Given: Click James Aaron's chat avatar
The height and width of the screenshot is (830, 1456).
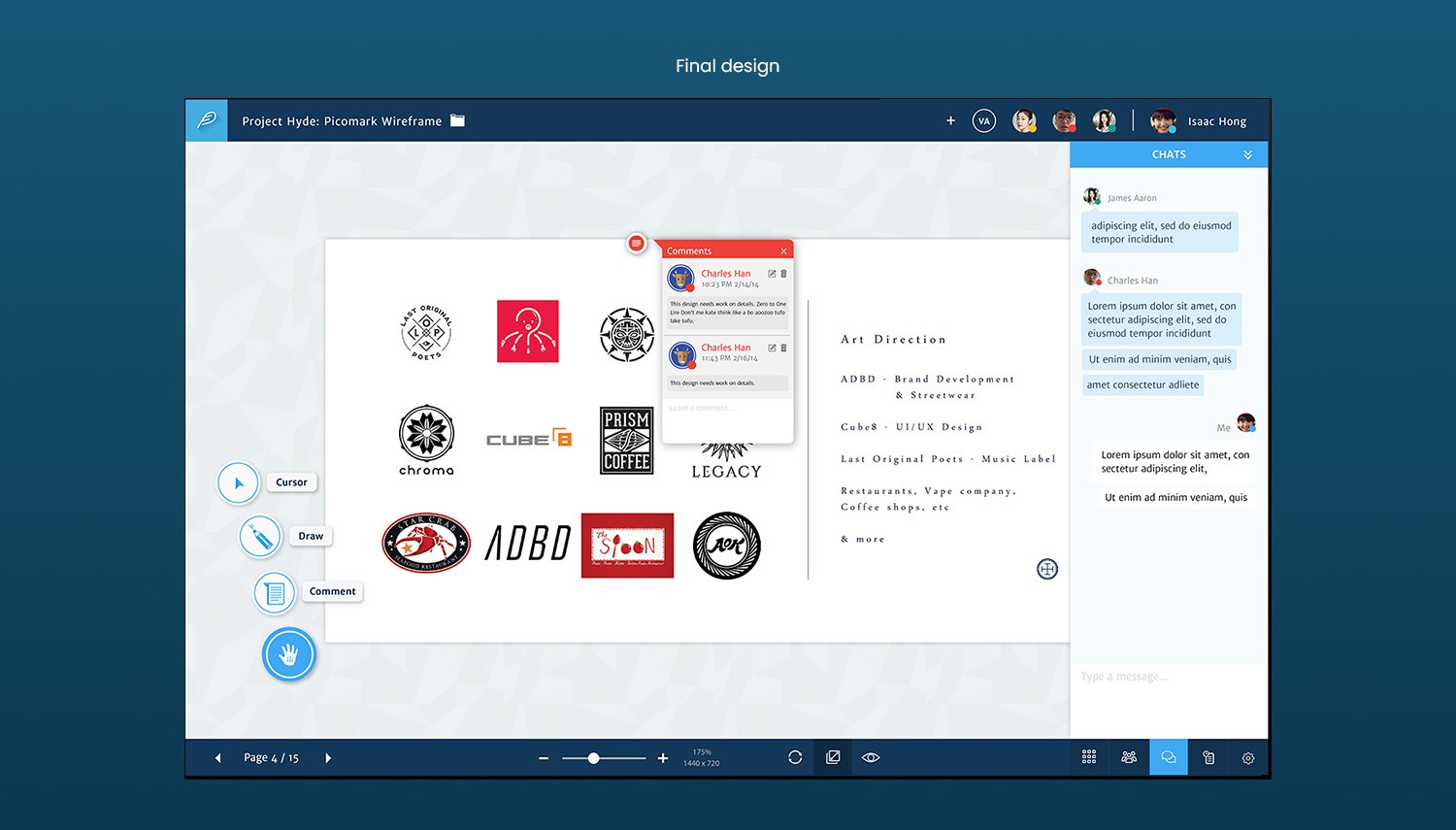Looking at the screenshot, I should tap(1092, 196).
